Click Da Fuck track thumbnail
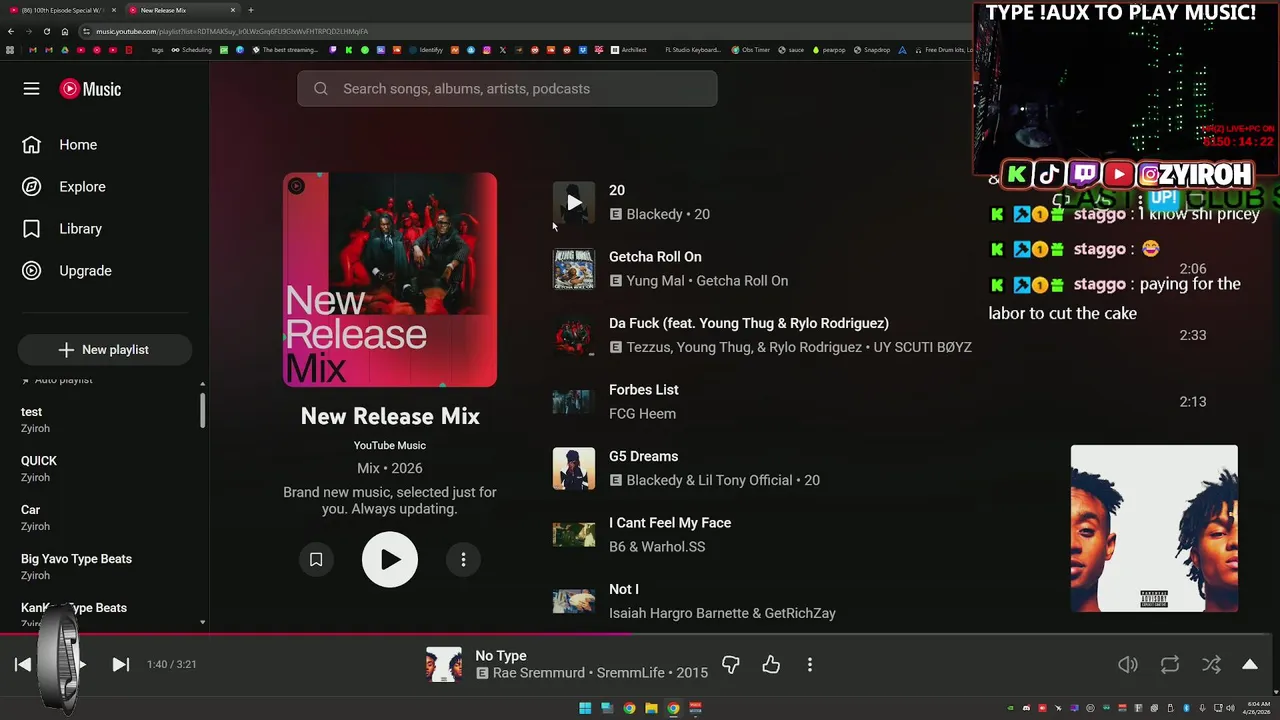The height and width of the screenshot is (720, 1280). point(574,335)
